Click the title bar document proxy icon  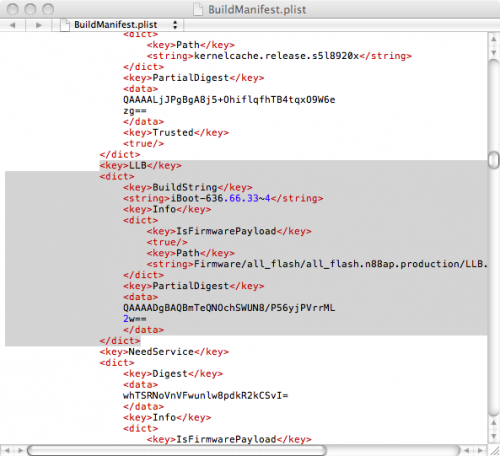198,9
